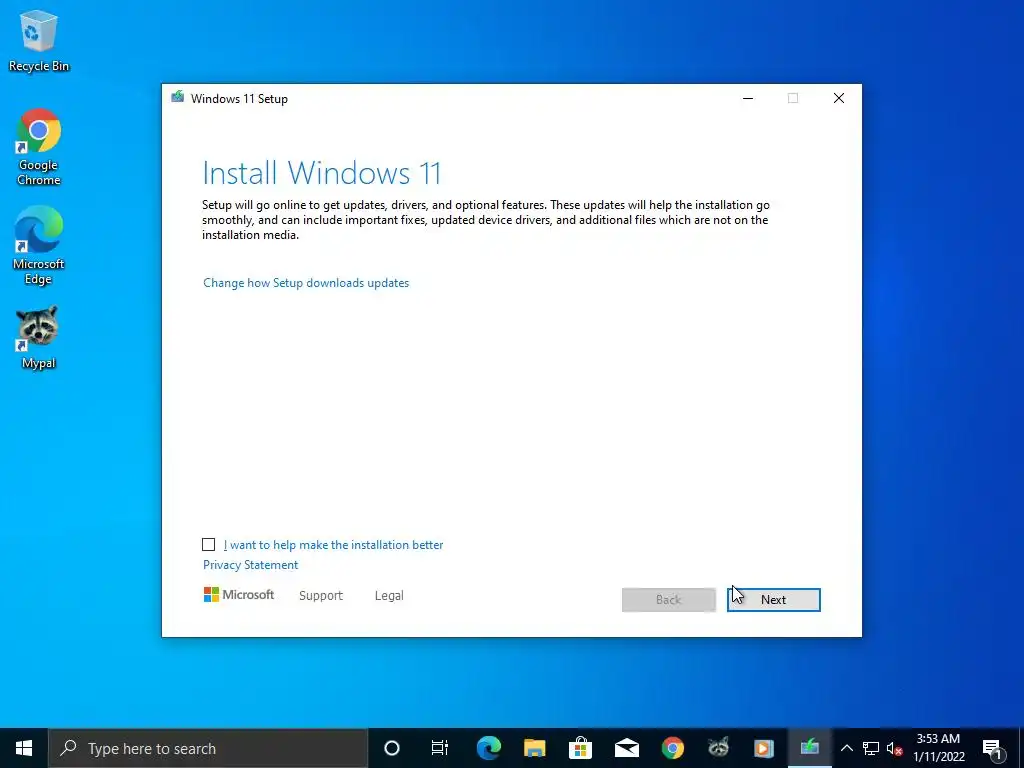The width and height of the screenshot is (1024, 768).
Task: Open the Windows Start menu
Action: pyautogui.click(x=24, y=748)
